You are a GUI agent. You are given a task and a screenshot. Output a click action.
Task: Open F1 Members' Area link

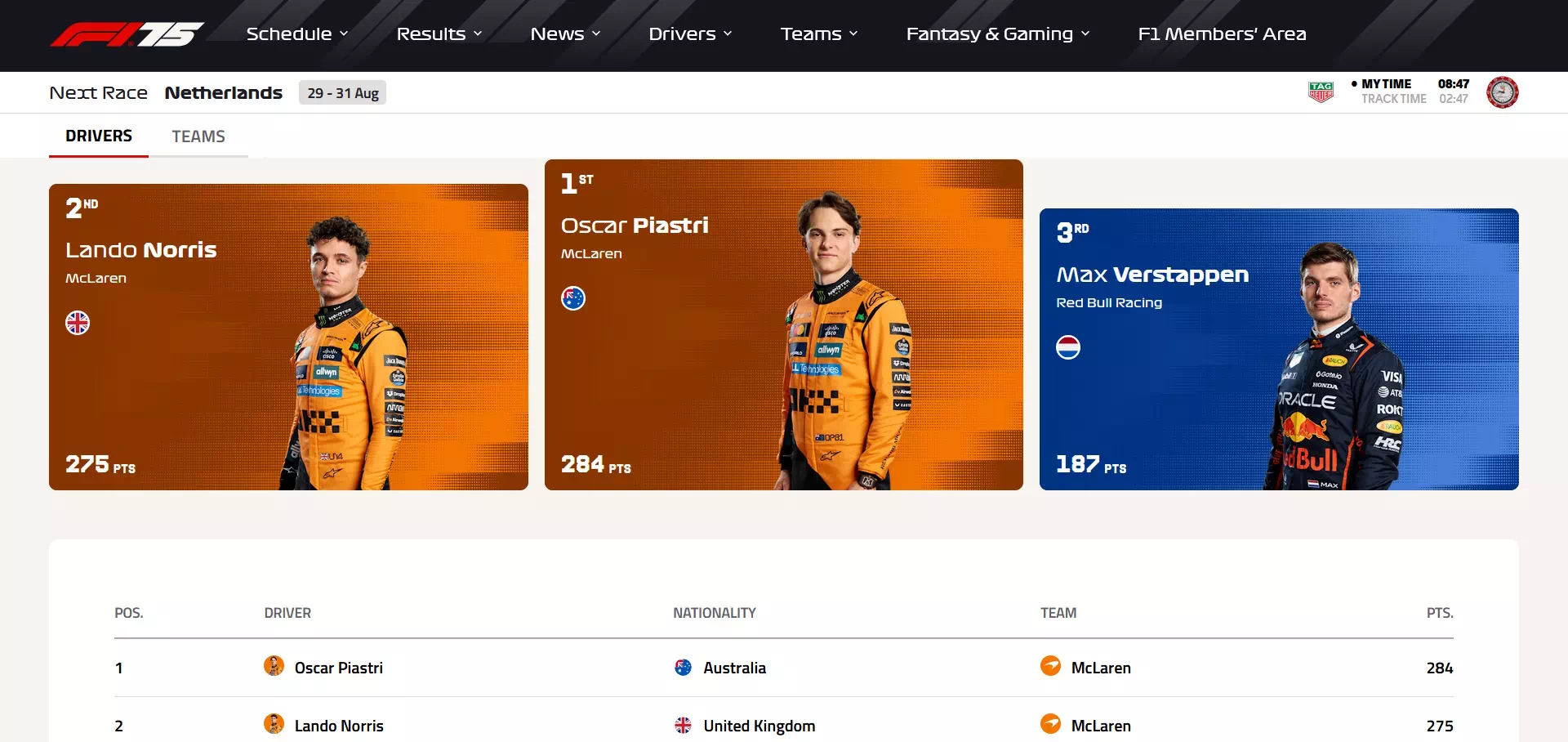(x=1222, y=34)
